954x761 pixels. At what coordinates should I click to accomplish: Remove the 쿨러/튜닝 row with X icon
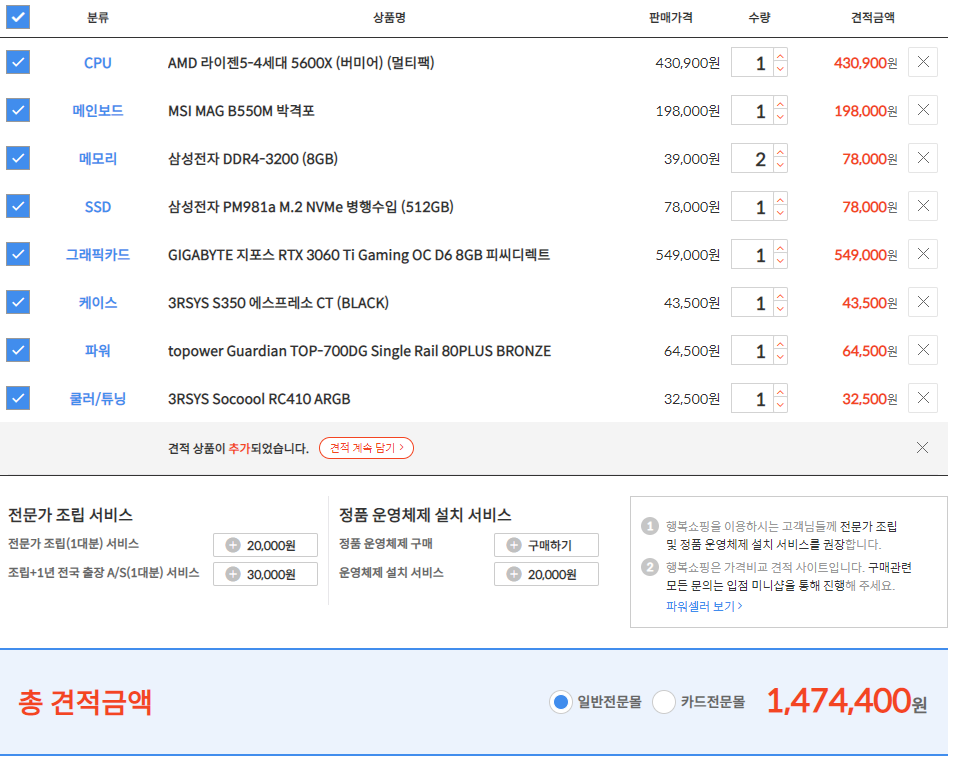click(x=922, y=398)
